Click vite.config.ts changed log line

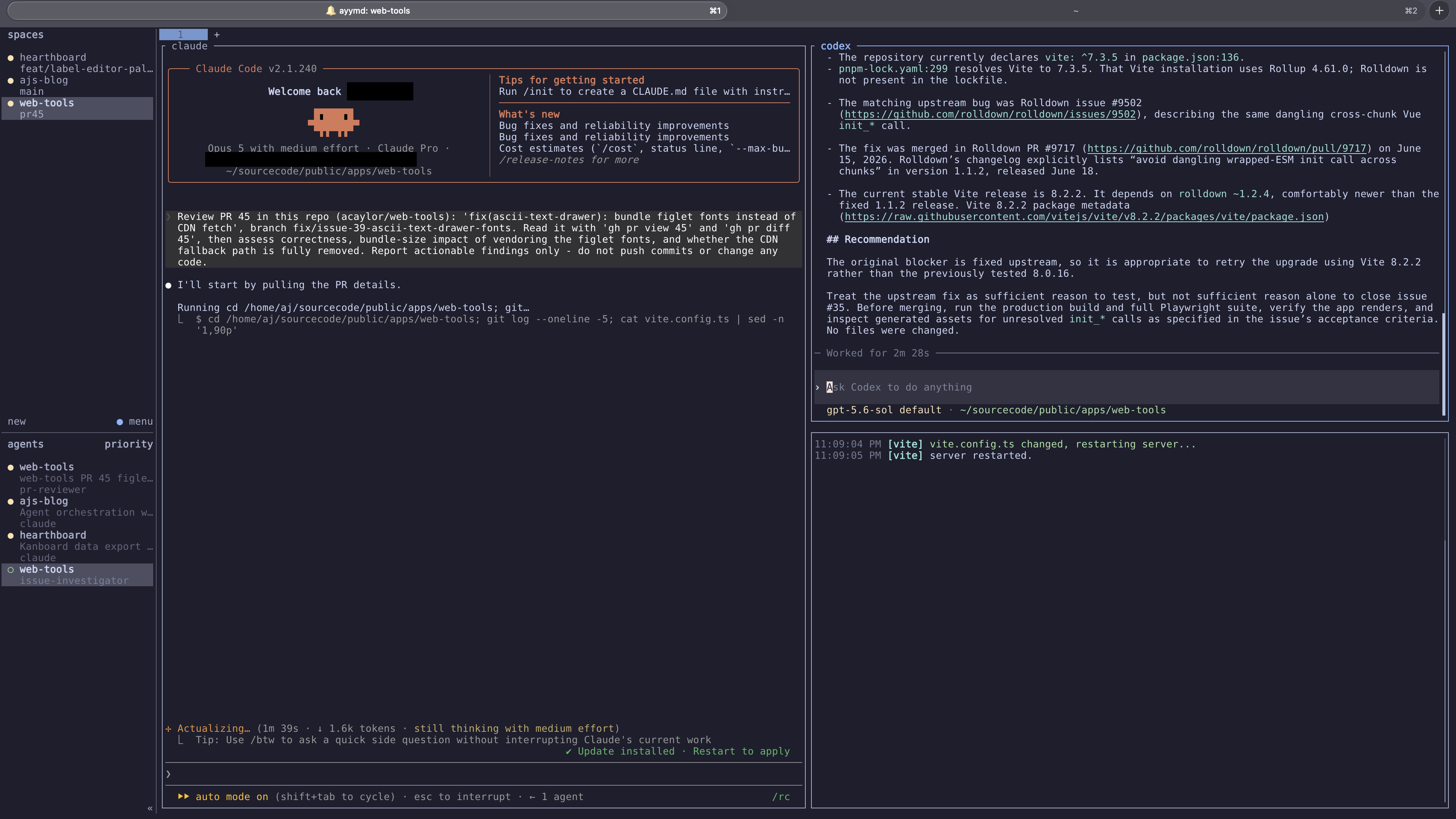tap(1005, 444)
